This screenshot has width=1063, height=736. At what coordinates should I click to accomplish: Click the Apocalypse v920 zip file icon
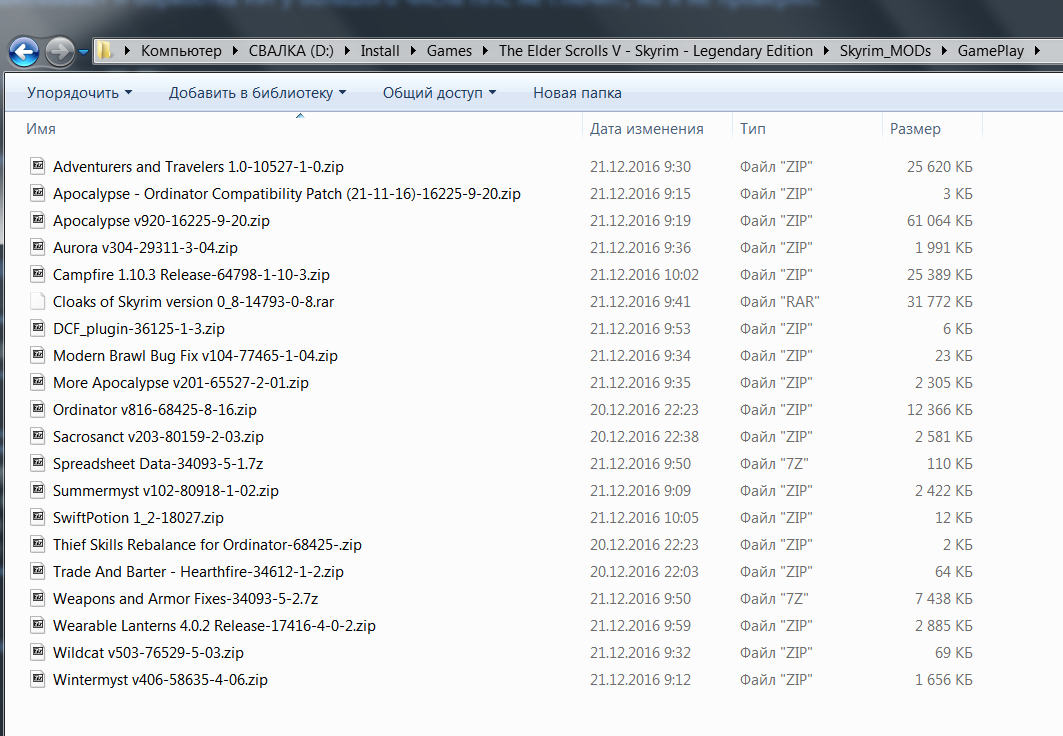(x=38, y=220)
